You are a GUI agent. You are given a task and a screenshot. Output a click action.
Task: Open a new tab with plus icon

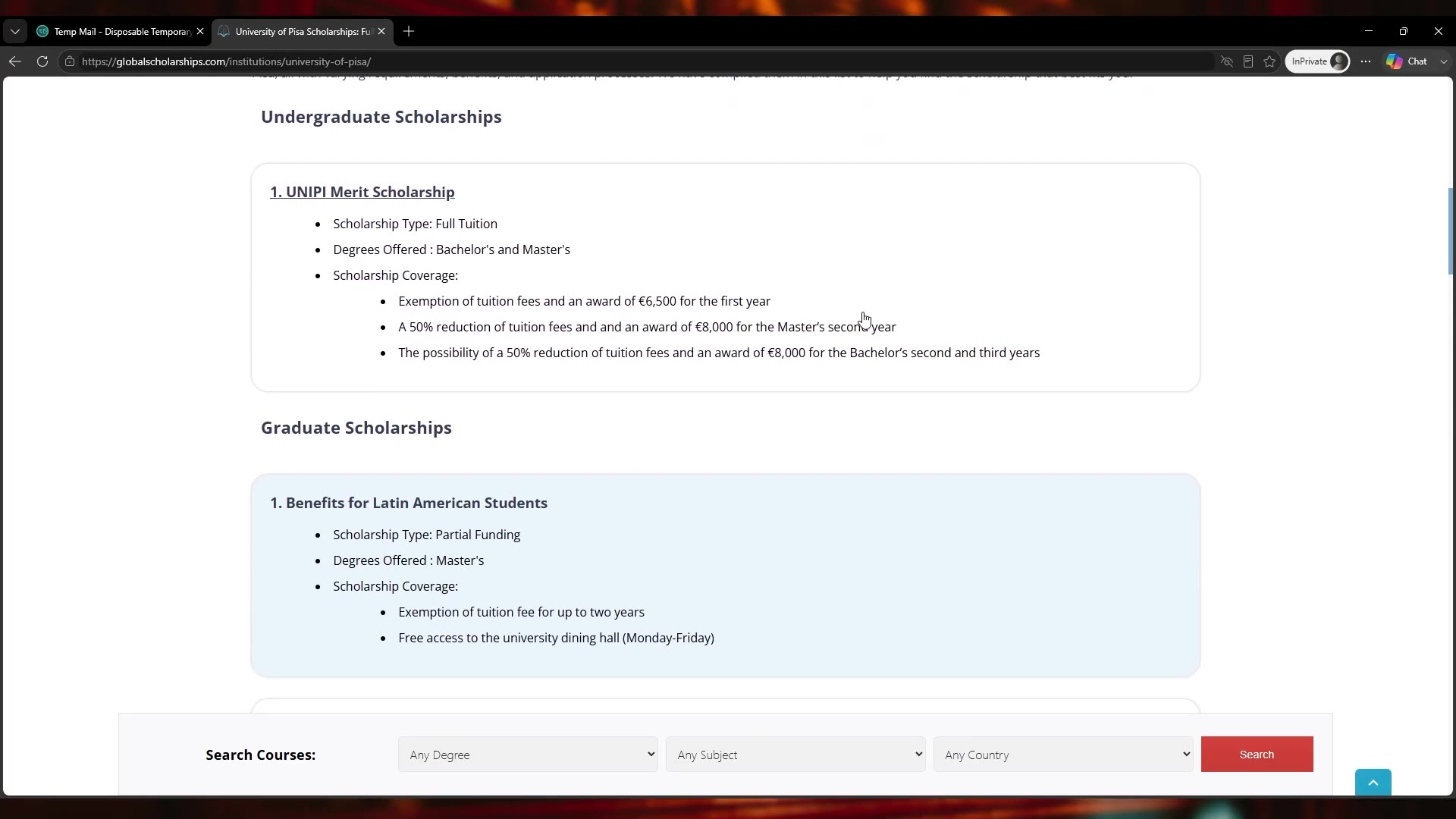(x=409, y=31)
